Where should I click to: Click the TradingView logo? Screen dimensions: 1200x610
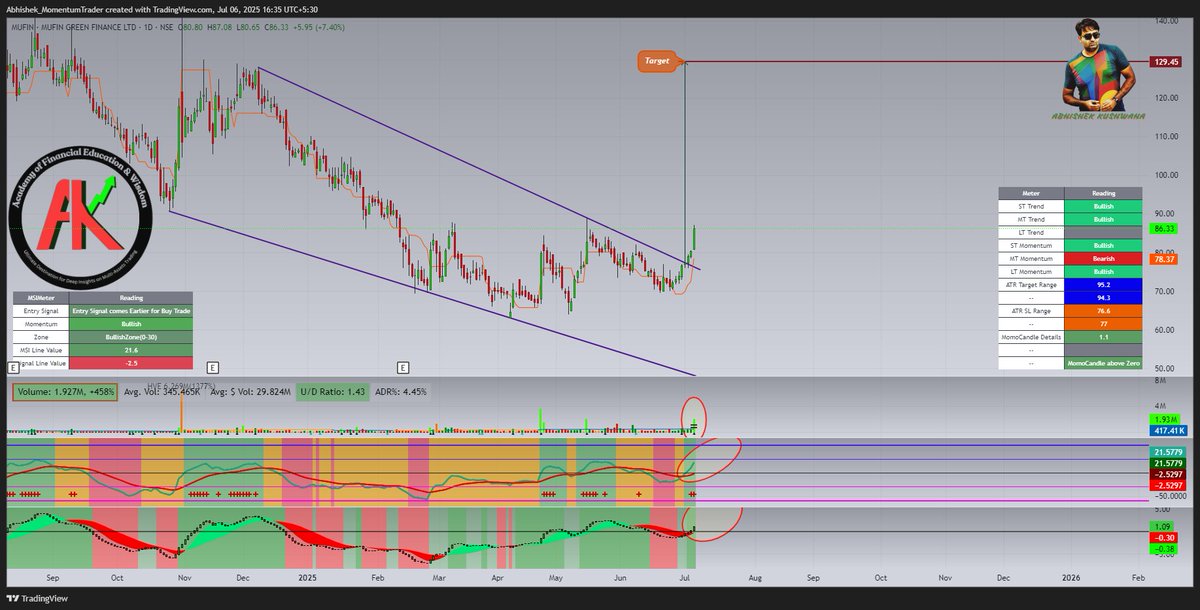pyautogui.click(x=37, y=599)
